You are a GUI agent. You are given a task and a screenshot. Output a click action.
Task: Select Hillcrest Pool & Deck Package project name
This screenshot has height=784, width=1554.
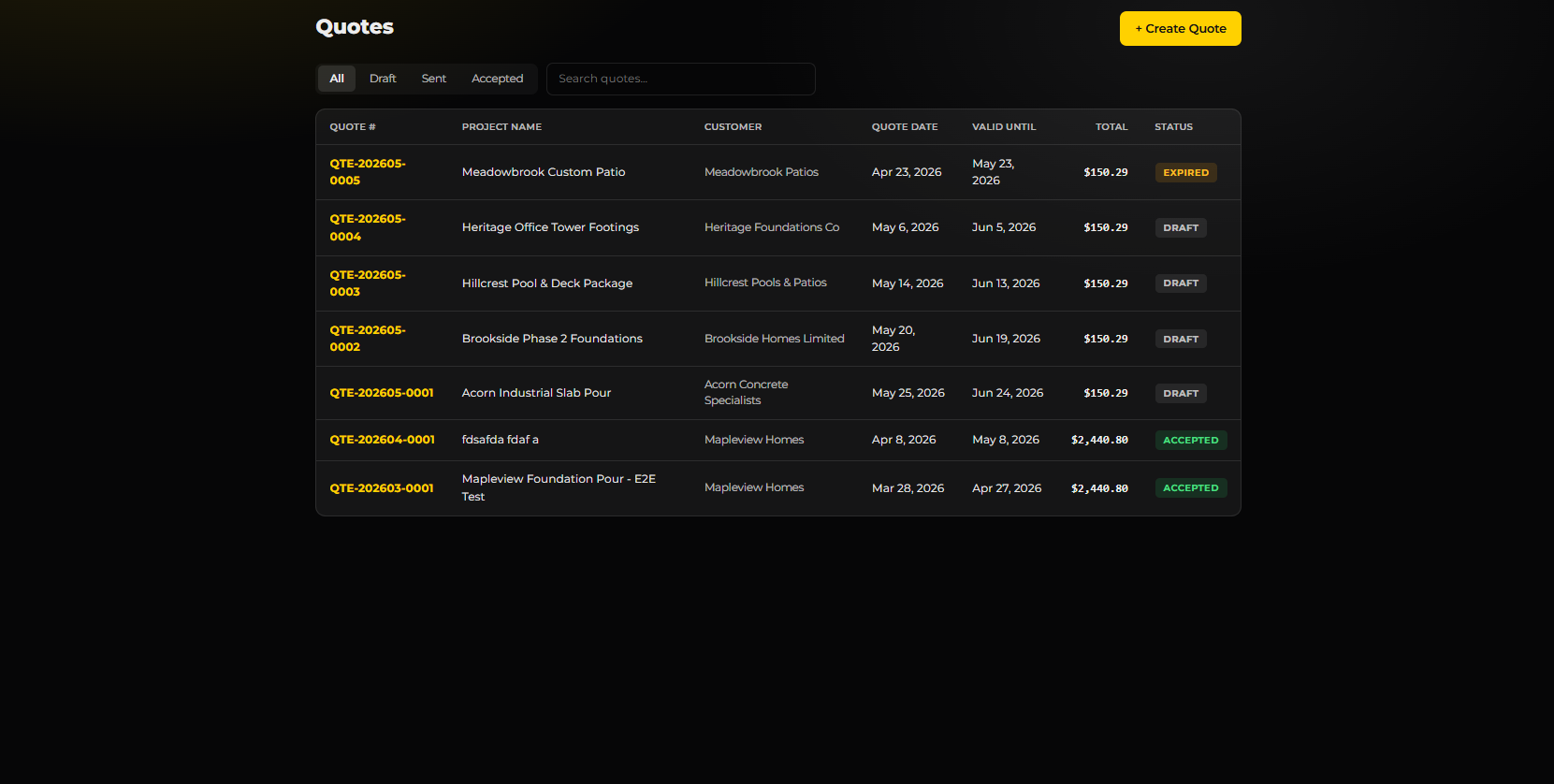547,283
